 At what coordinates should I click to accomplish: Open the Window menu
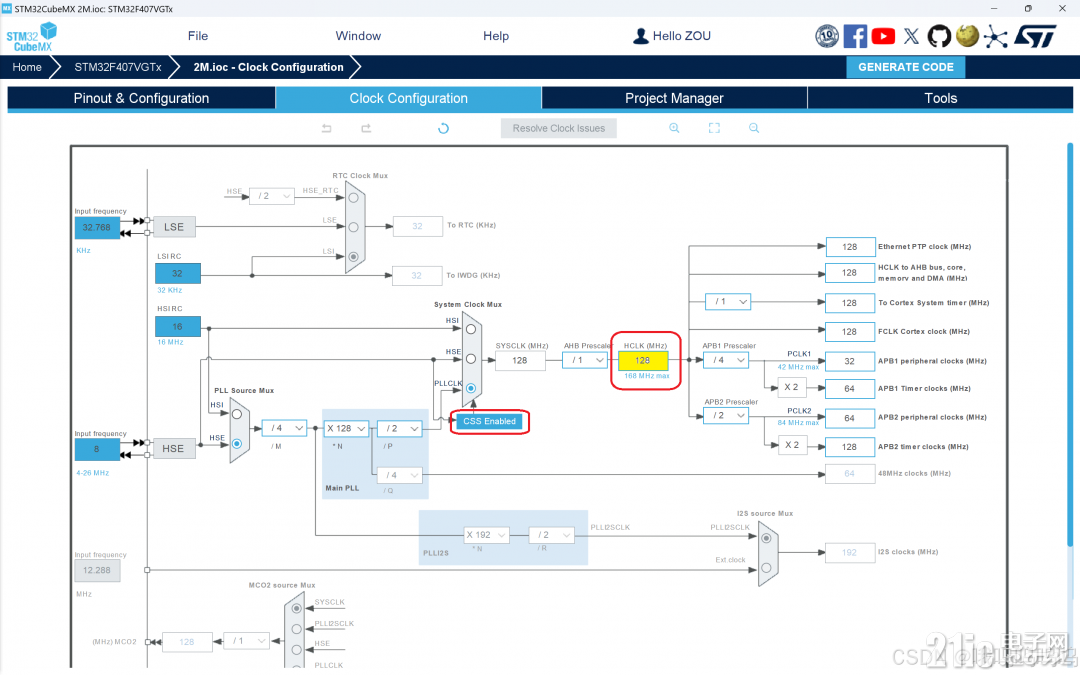(x=358, y=36)
